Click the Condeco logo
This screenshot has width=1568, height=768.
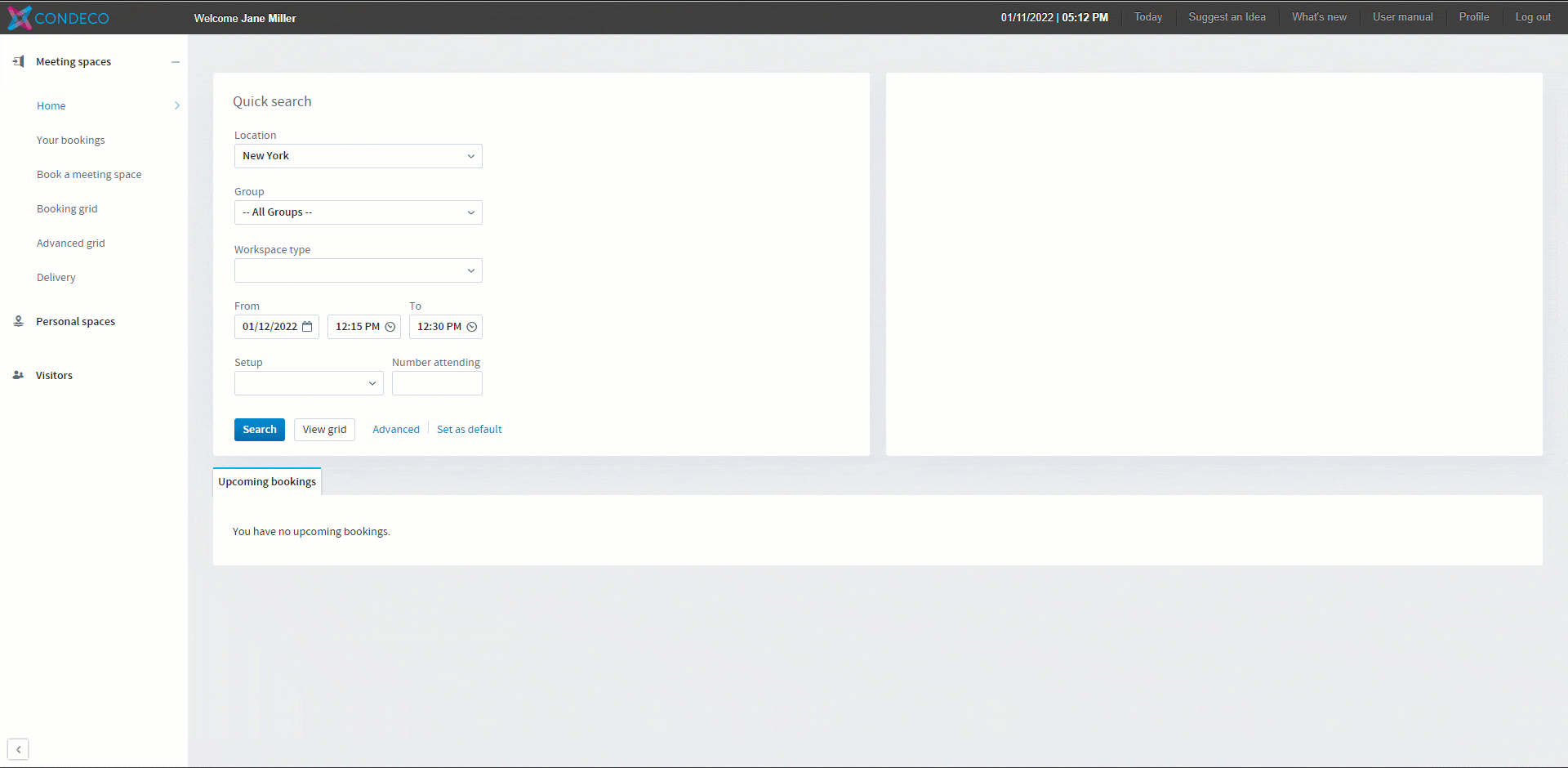[57, 17]
